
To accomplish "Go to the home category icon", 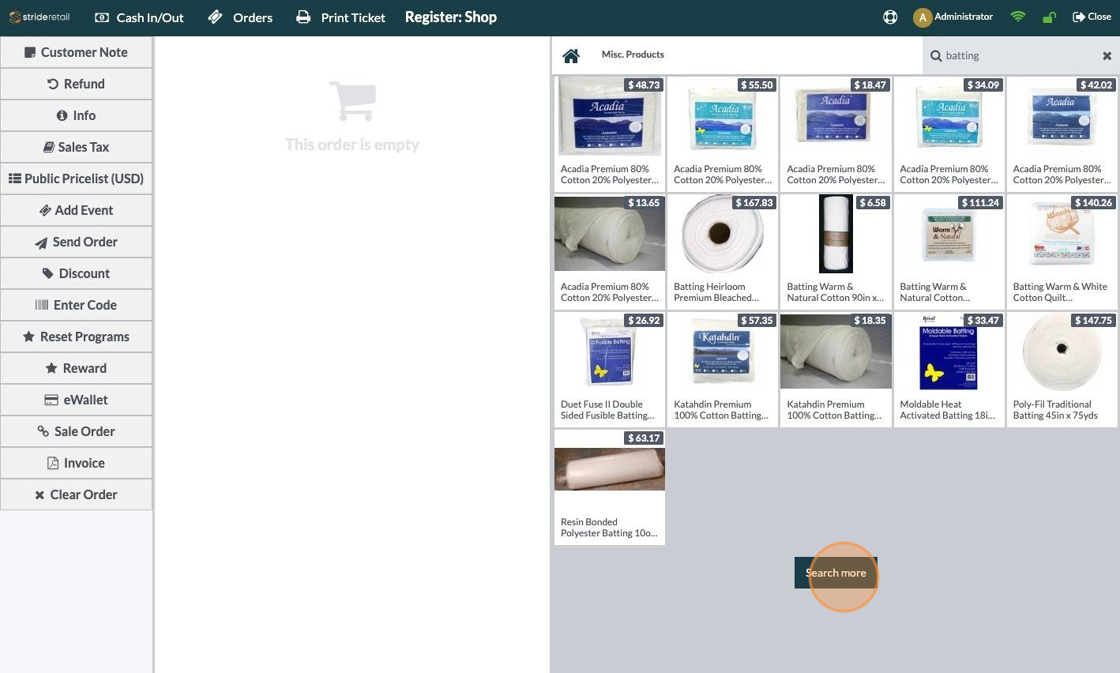I will pos(571,56).
